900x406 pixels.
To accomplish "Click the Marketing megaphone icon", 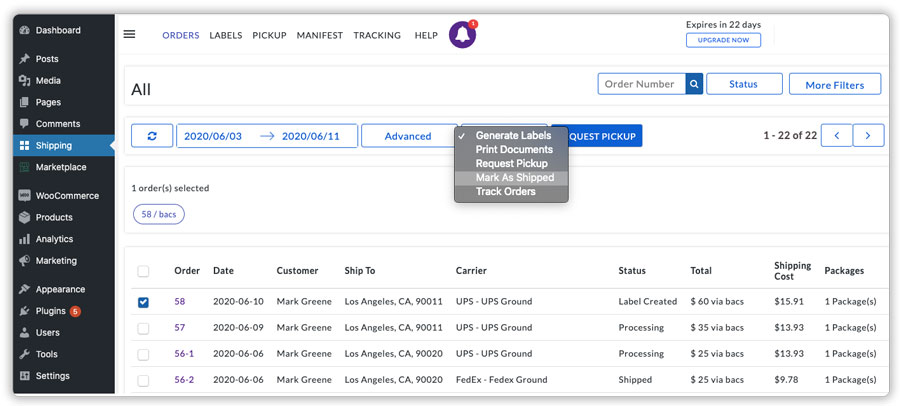I will 24,261.
